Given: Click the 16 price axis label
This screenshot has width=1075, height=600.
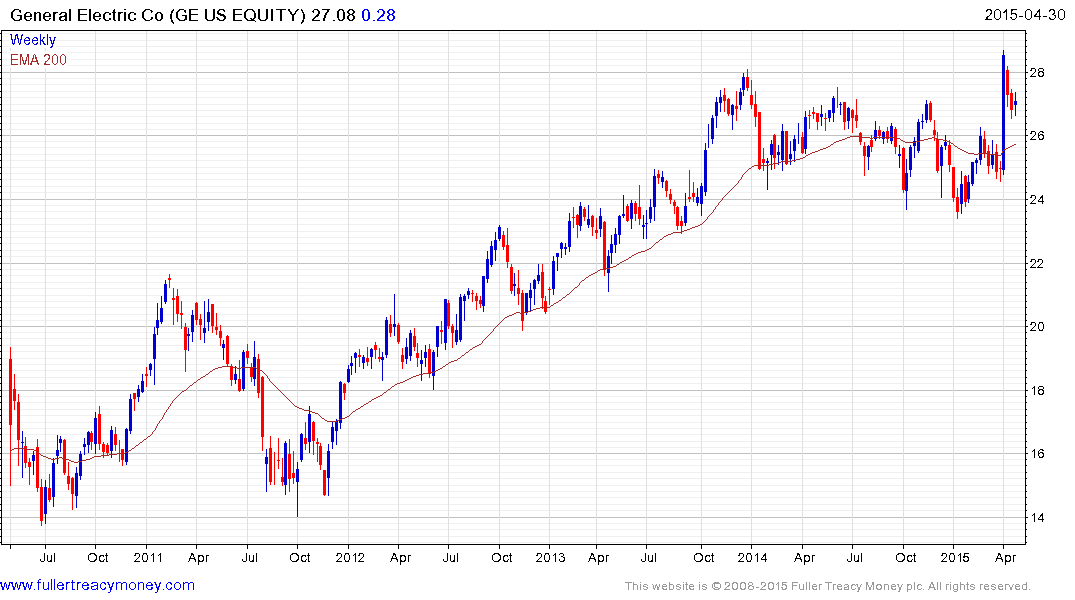Looking at the screenshot, I should 1037,453.
